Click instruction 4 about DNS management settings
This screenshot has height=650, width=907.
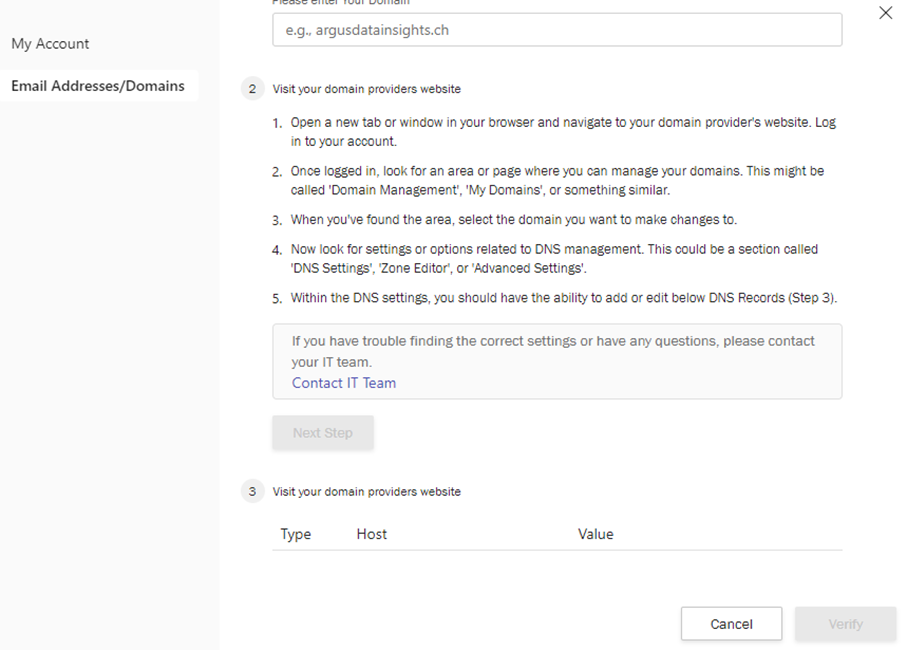click(554, 258)
